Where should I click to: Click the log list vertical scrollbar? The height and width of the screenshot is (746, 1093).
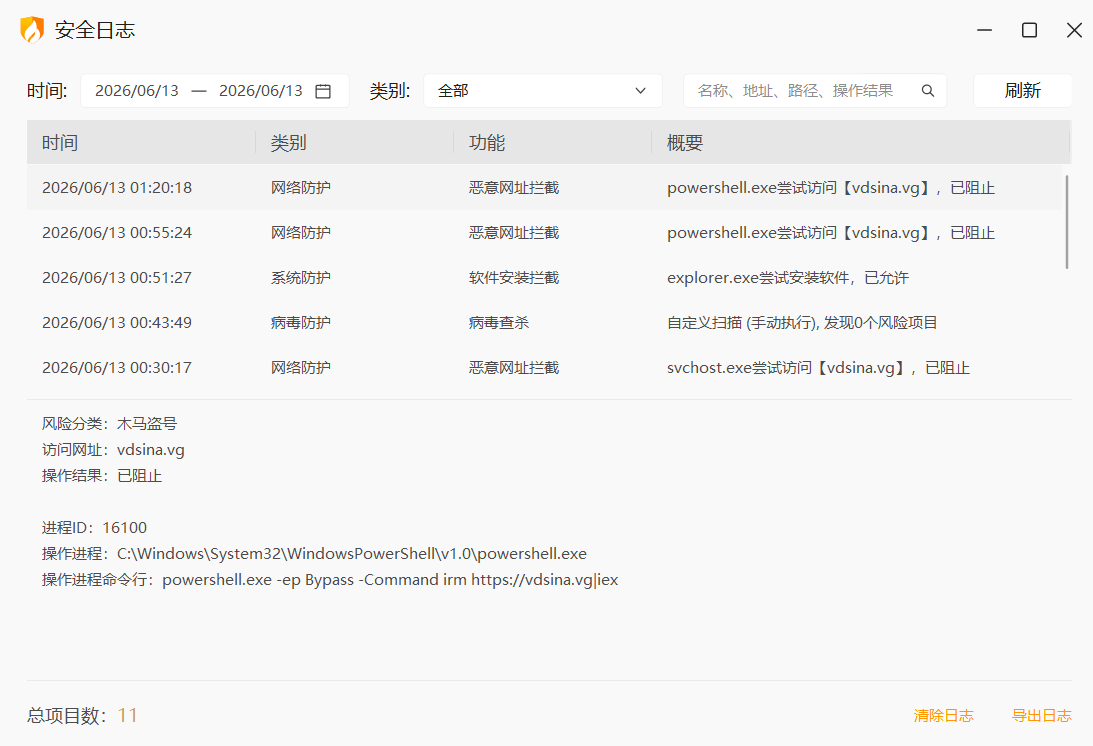pos(1067,222)
